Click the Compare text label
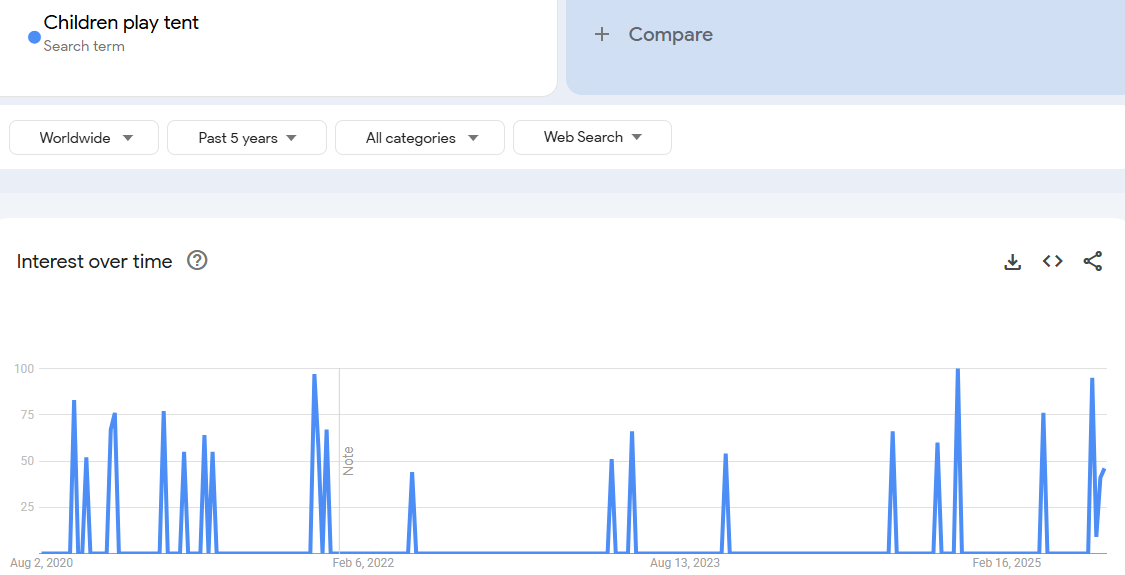This screenshot has width=1125, height=575. (x=670, y=35)
